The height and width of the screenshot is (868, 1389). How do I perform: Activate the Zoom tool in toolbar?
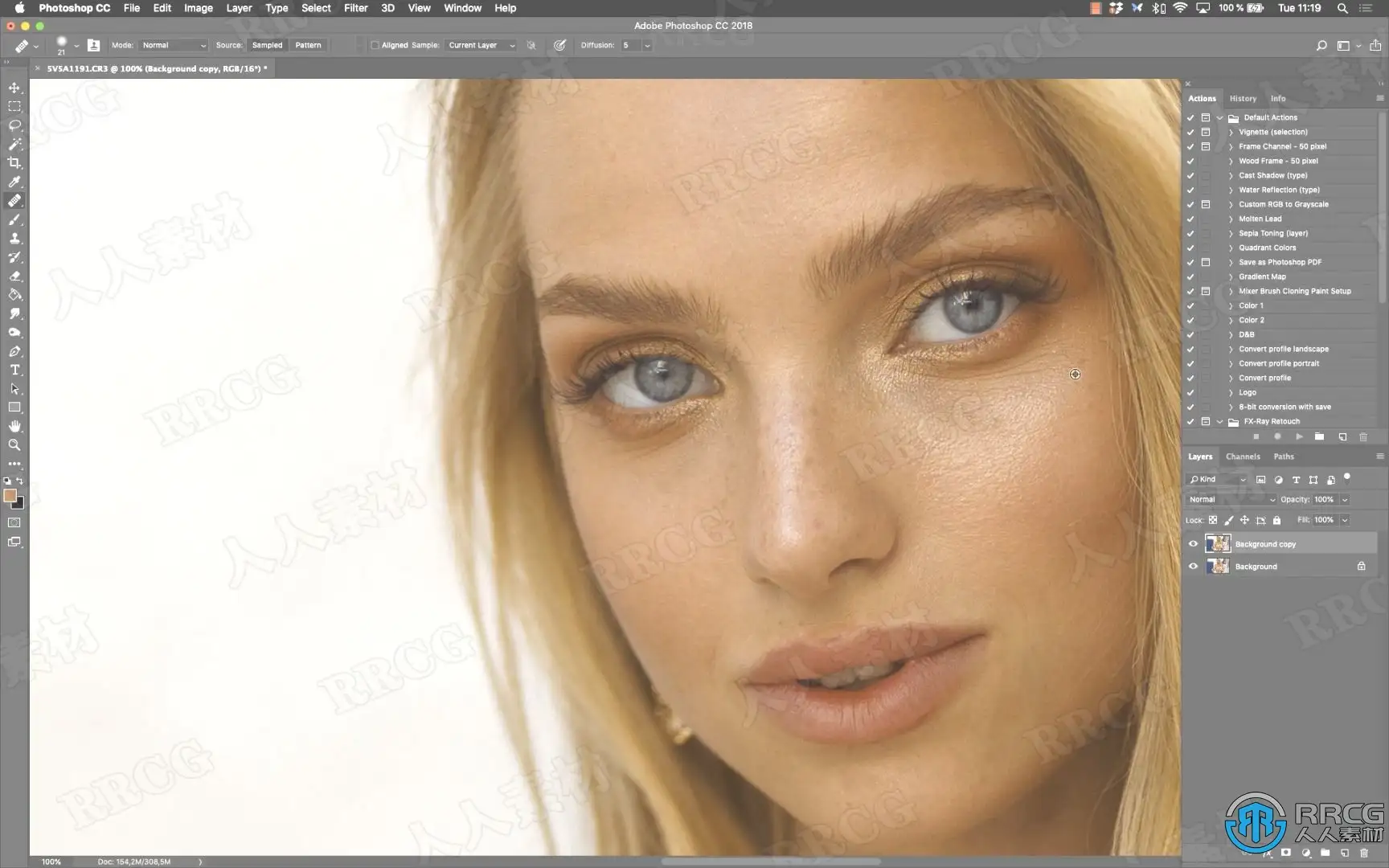click(x=14, y=445)
